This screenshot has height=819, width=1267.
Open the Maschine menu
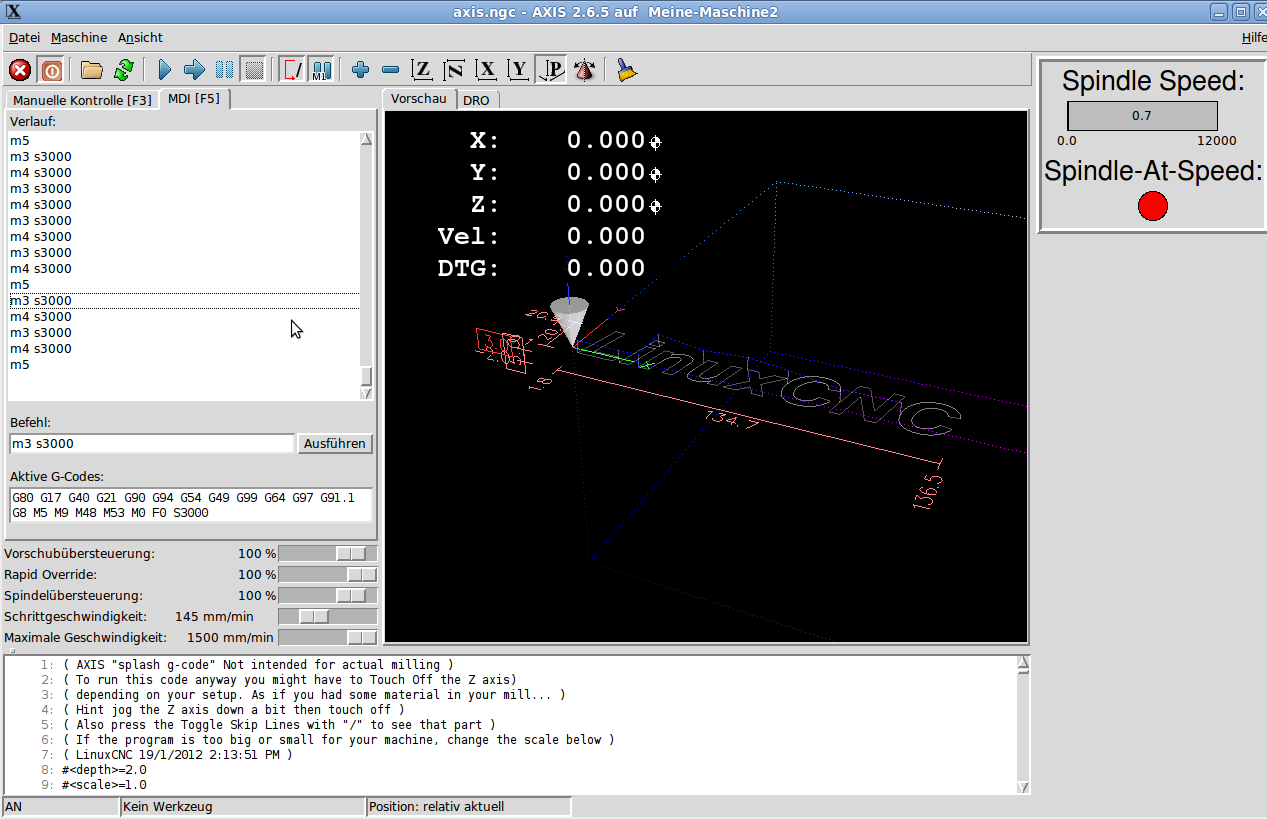[79, 37]
